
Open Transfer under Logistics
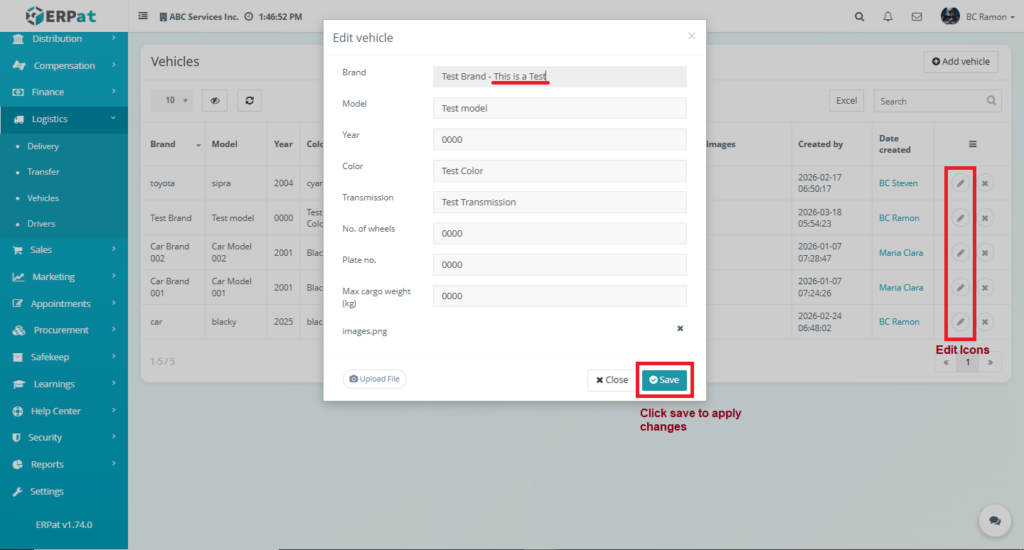[43, 172]
